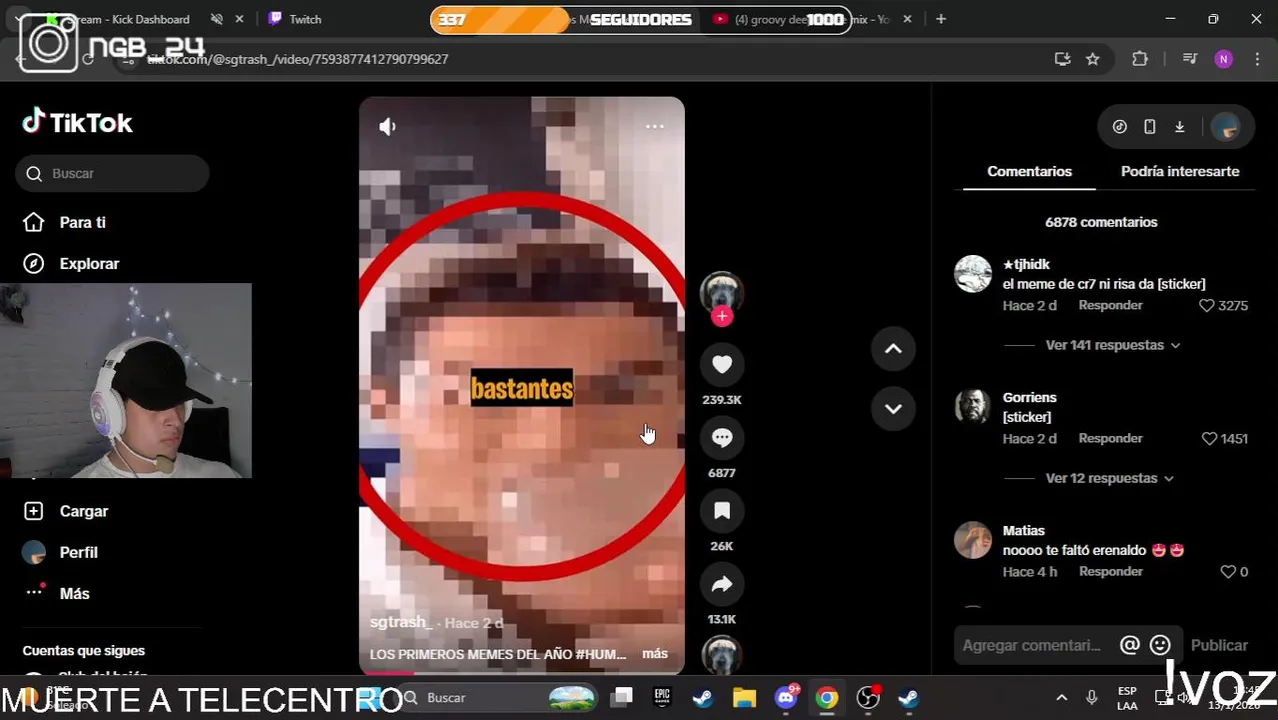
Task: Insert a mention with the @ icon
Action: click(1130, 645)
